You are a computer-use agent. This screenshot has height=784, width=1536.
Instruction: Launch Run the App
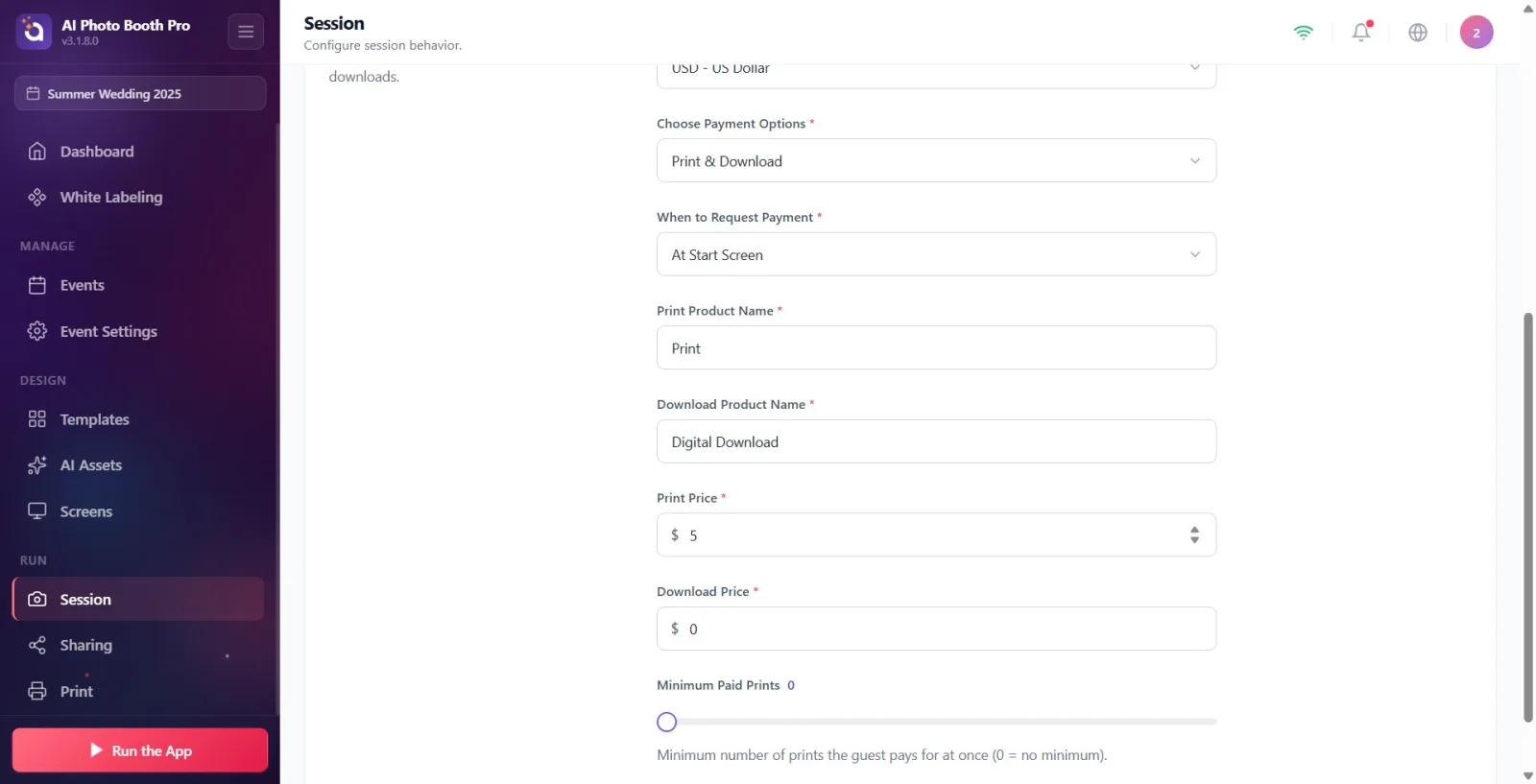pyautogui.click(x=140, y=750)
